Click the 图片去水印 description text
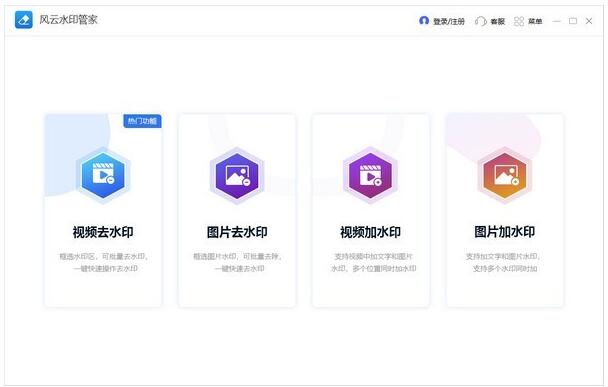 coord(238,263)
